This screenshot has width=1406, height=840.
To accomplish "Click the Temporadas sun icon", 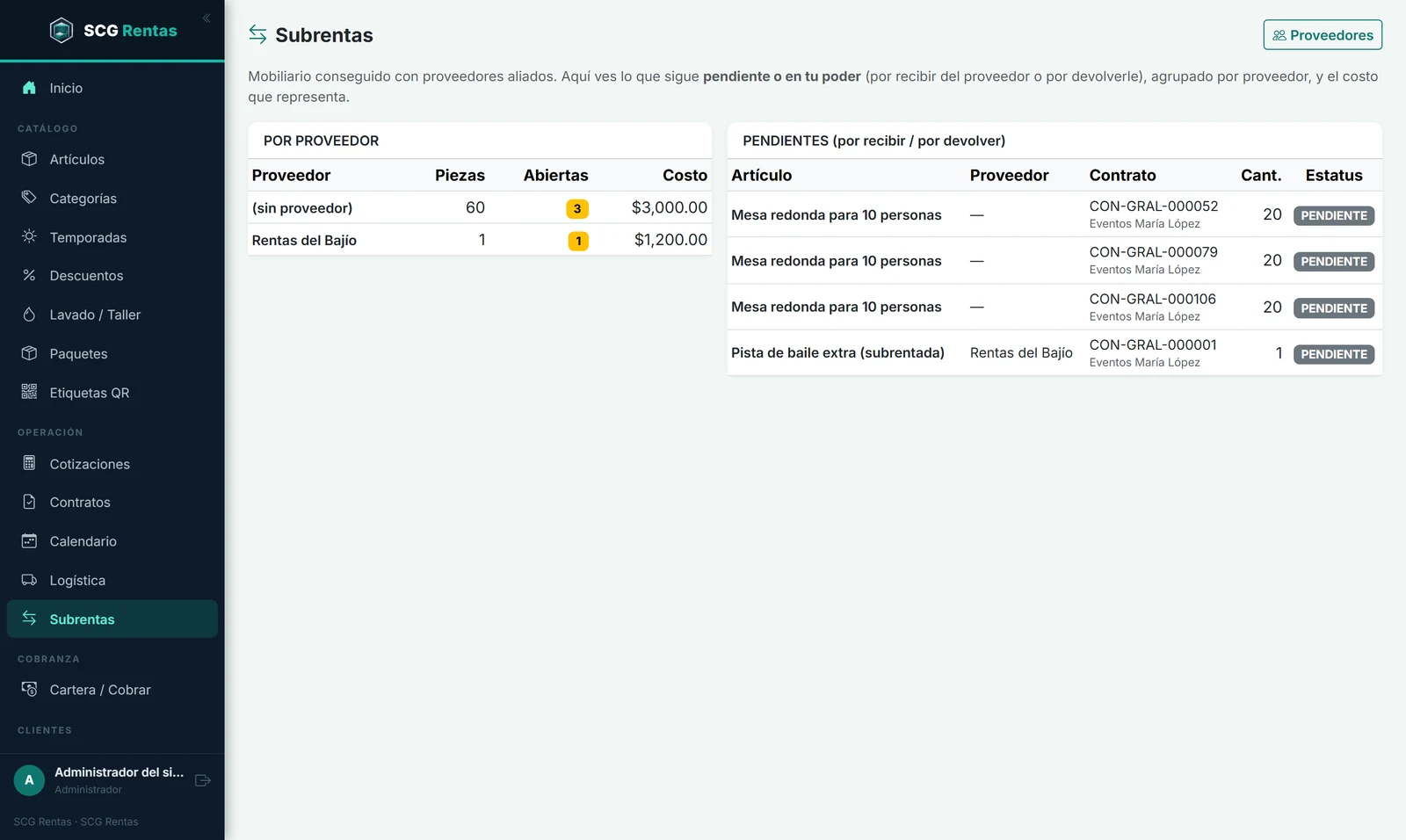I will point(29,237).
